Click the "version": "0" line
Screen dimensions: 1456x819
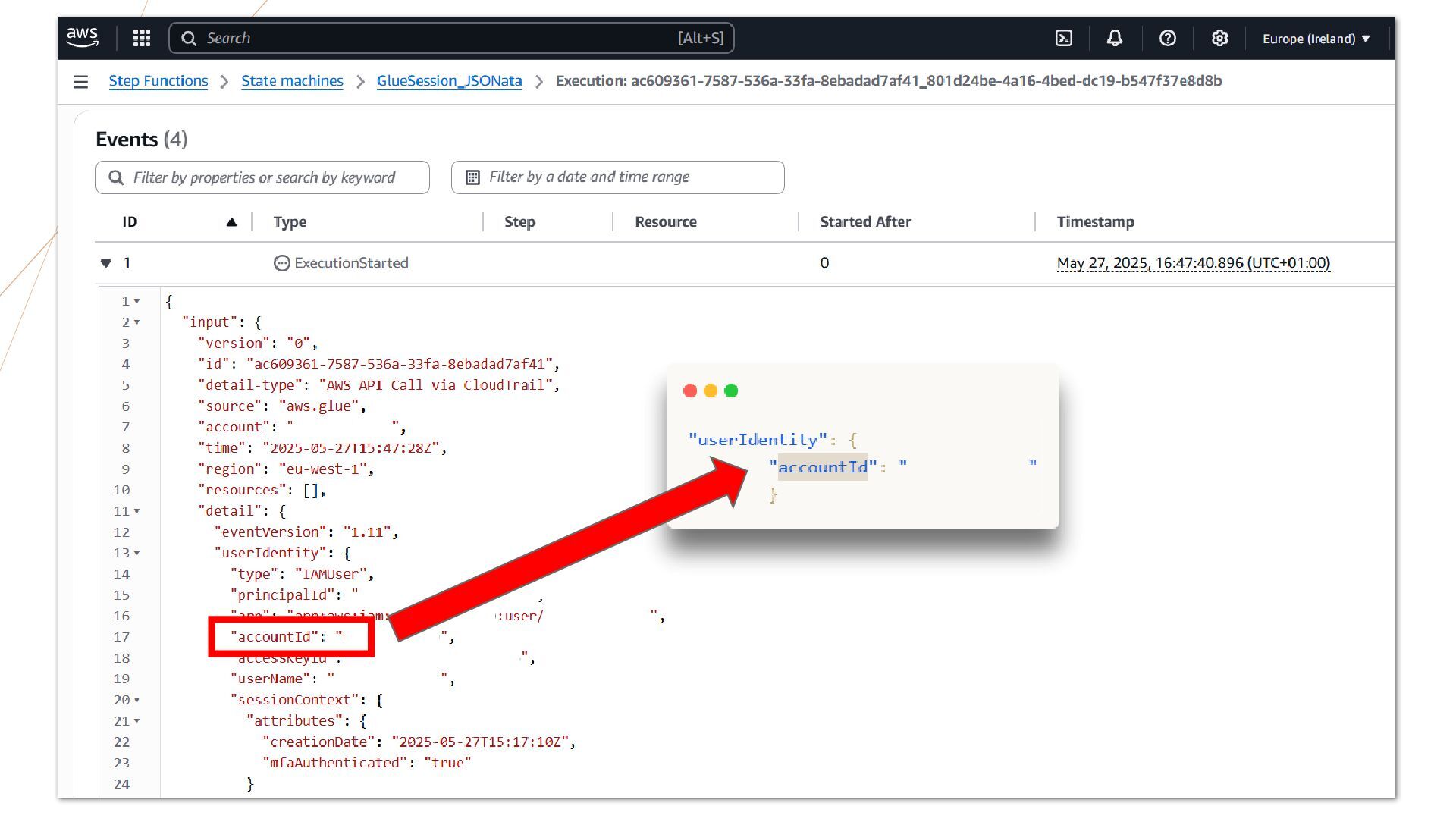coord(258,344)
